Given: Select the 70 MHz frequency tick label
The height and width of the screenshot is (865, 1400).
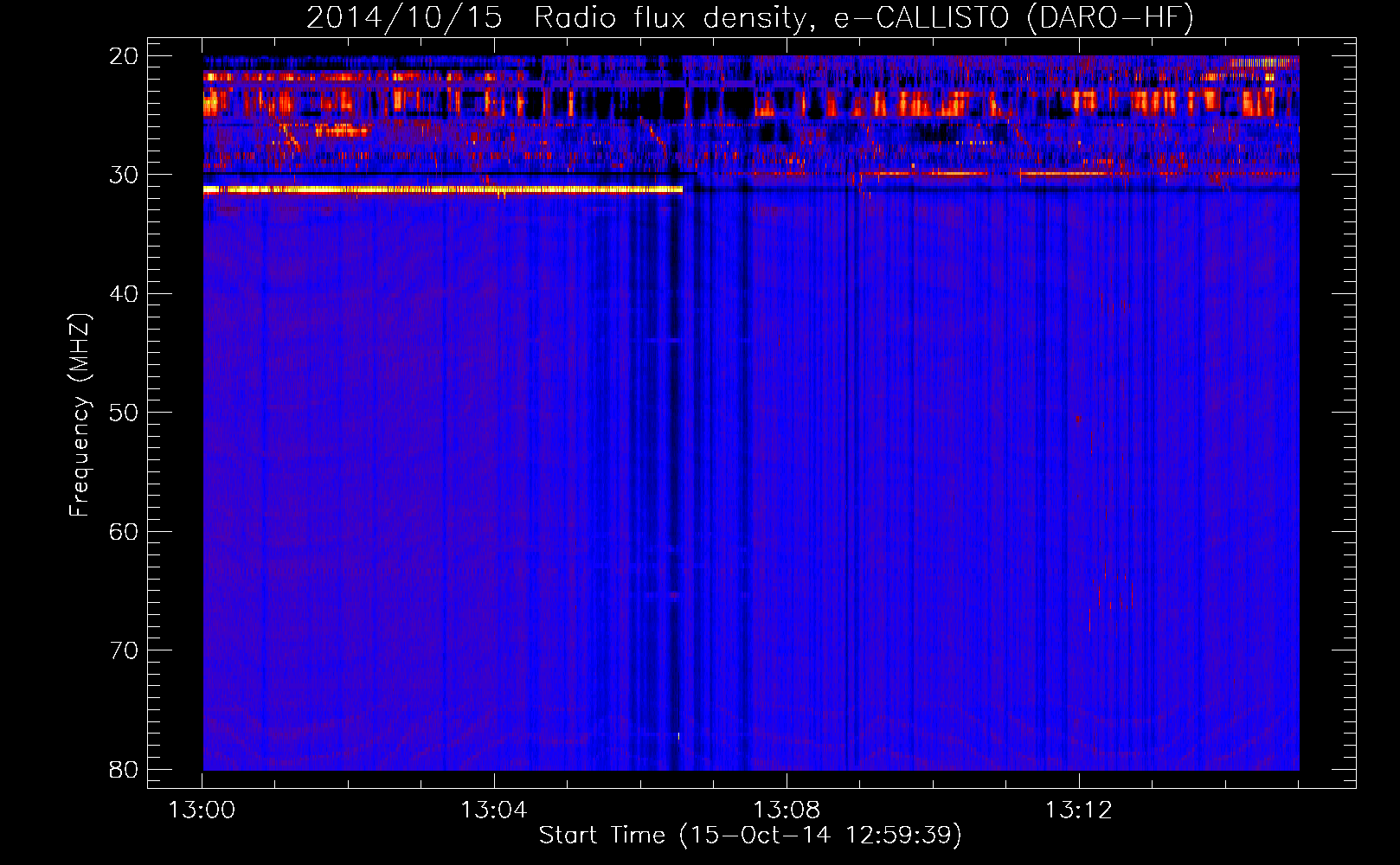Looking at the screenshot, I should (x=124, y=650).
